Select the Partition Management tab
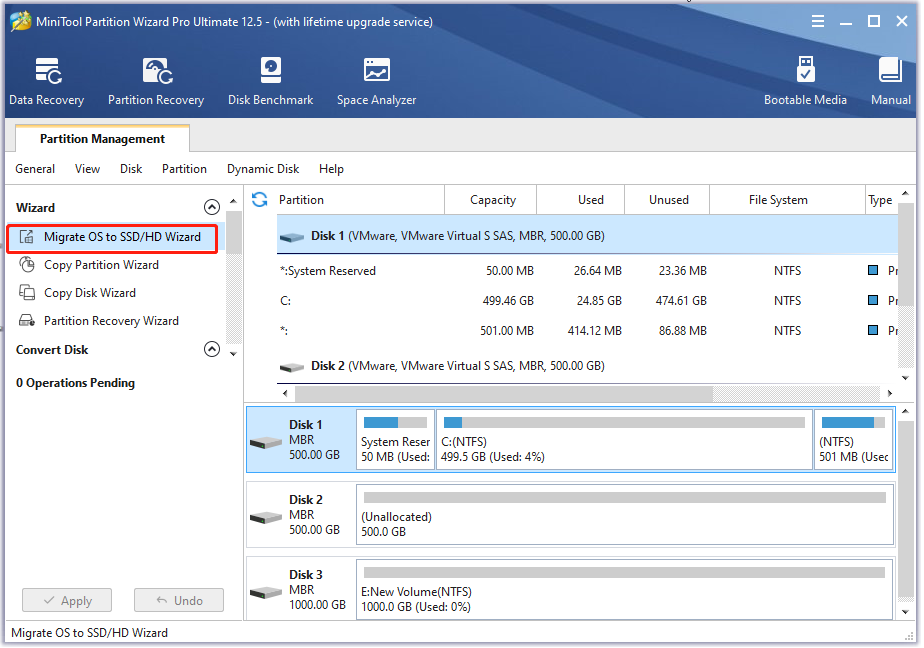 (x=103, y=138)
